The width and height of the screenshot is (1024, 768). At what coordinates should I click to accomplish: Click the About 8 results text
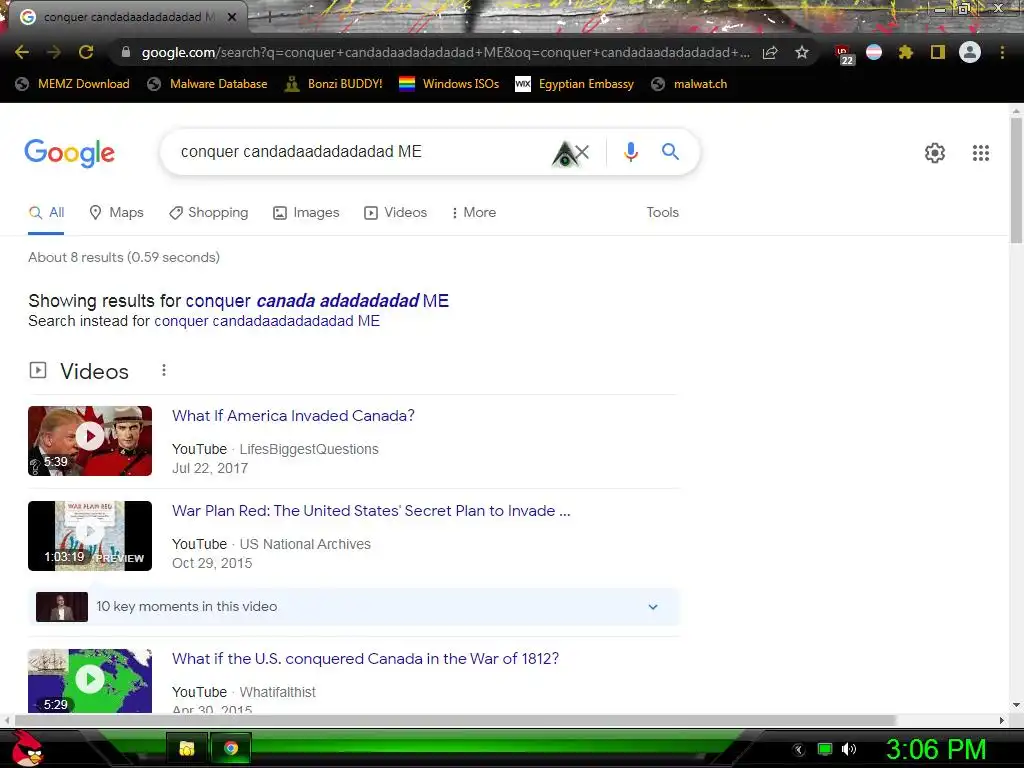point(123,257)
